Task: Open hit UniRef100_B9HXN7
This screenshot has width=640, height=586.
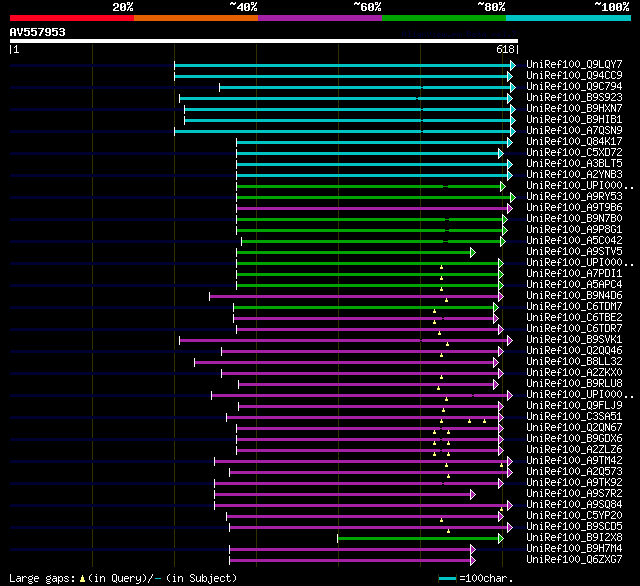Action: 574,109
